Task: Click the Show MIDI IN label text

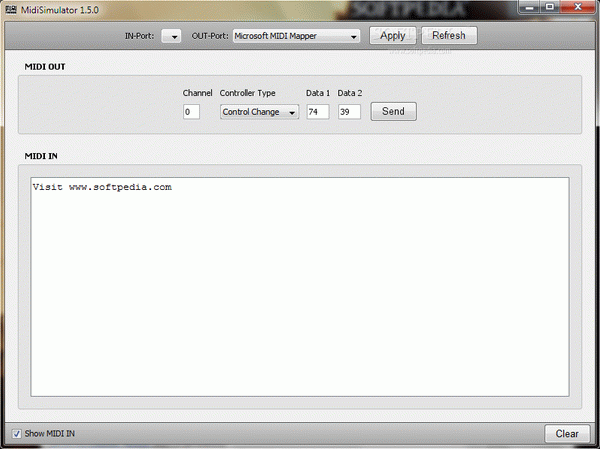Action: coord(50,434)
